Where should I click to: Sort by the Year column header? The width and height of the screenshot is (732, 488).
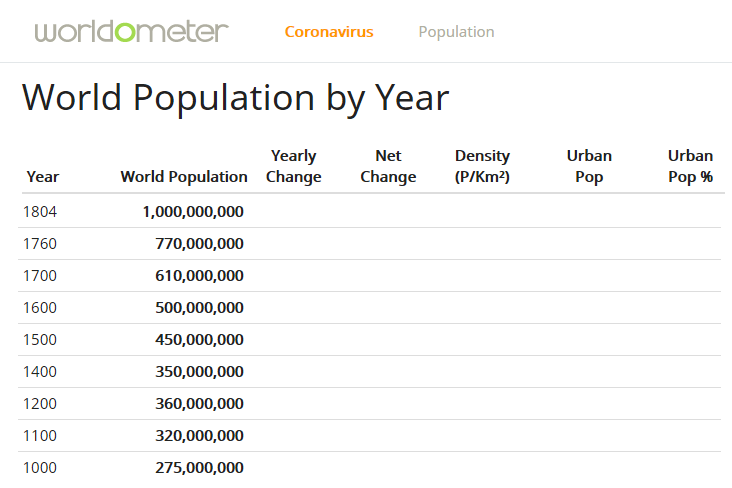(x=43, y=177)
